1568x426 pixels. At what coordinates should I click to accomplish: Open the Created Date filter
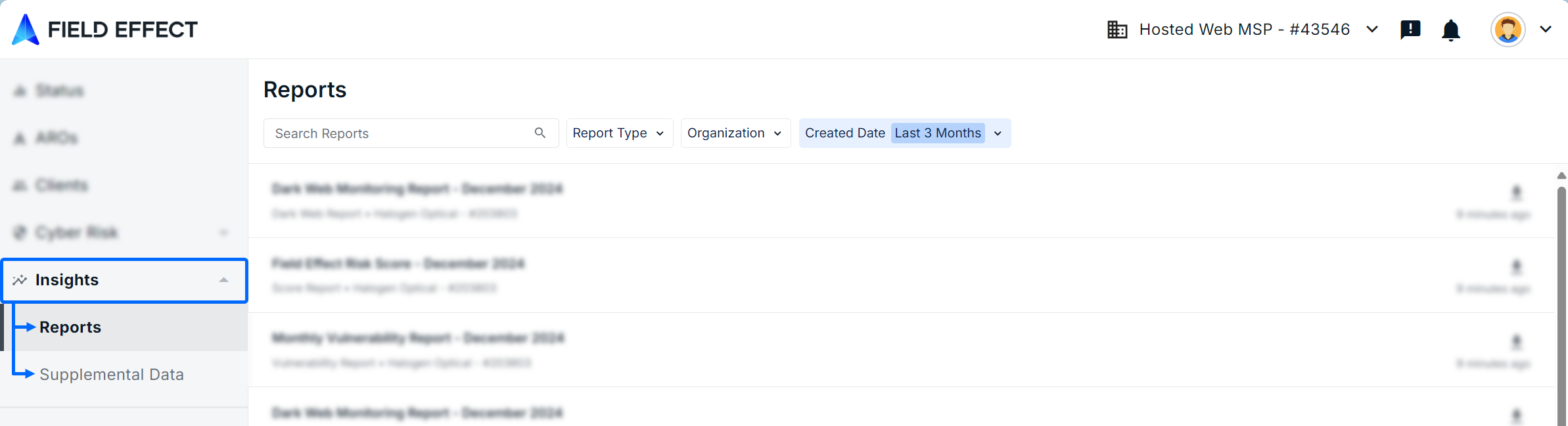904,133
